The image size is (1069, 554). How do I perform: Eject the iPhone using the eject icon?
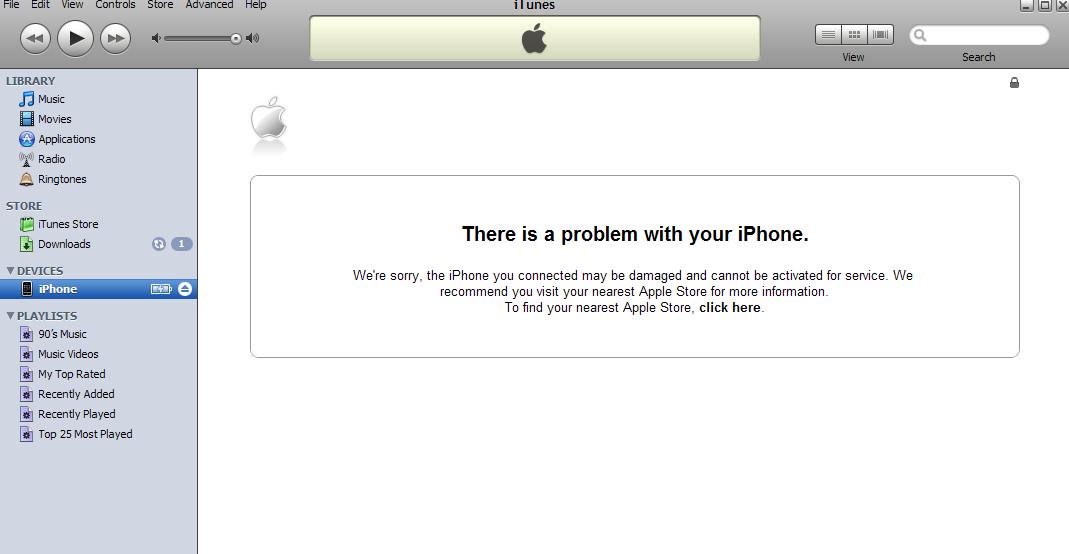coord(185,289)
